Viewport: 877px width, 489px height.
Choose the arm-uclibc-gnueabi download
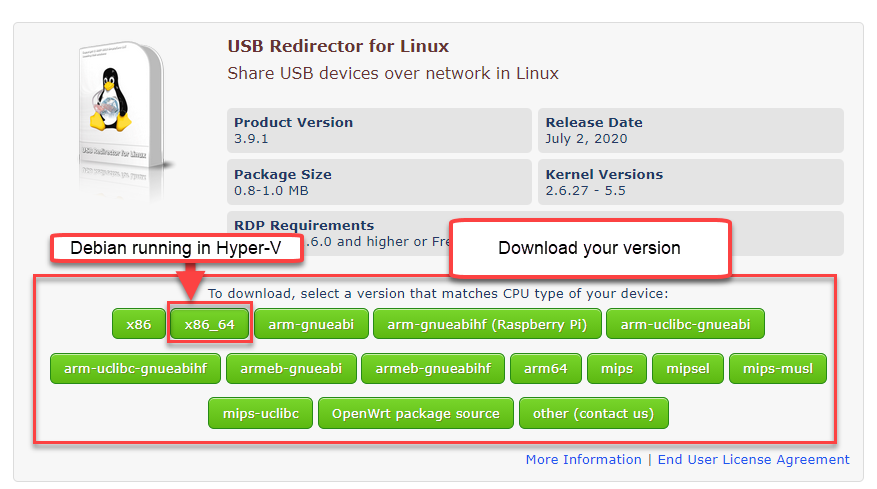pos(685,324)
